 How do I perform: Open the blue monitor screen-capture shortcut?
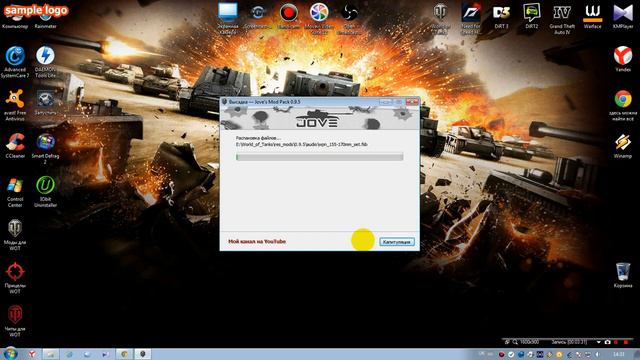(x=228, y=18)
